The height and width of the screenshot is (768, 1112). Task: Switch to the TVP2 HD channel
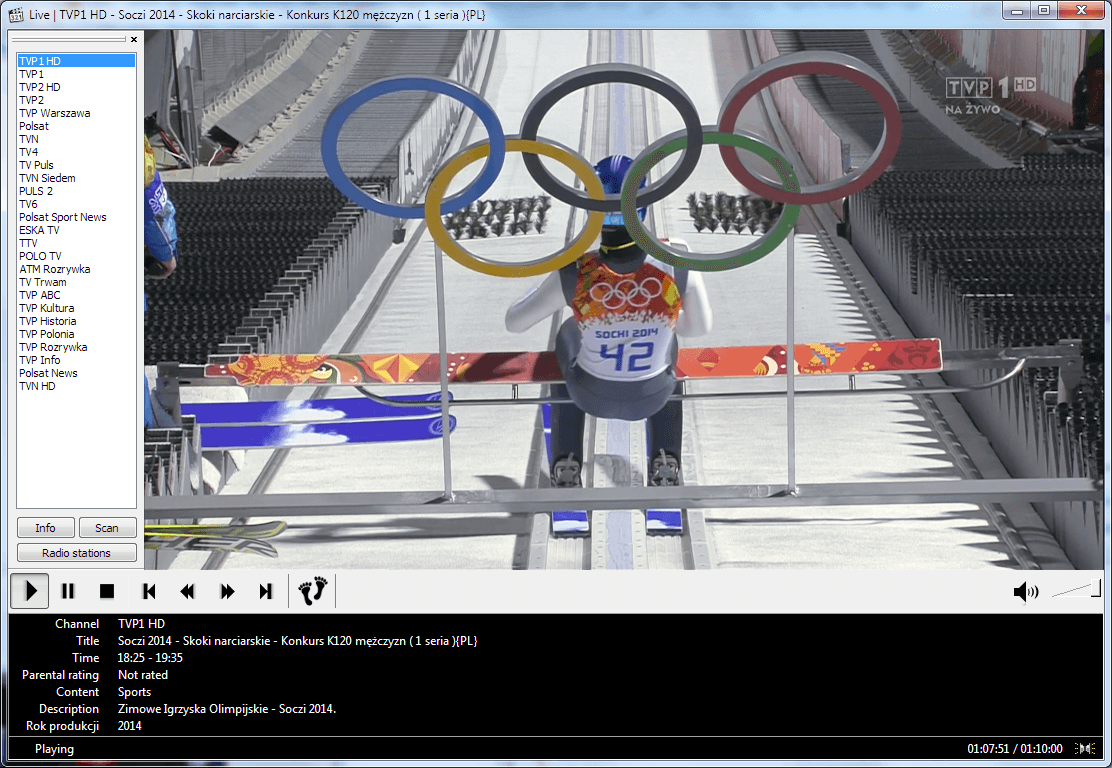point(40,86)
